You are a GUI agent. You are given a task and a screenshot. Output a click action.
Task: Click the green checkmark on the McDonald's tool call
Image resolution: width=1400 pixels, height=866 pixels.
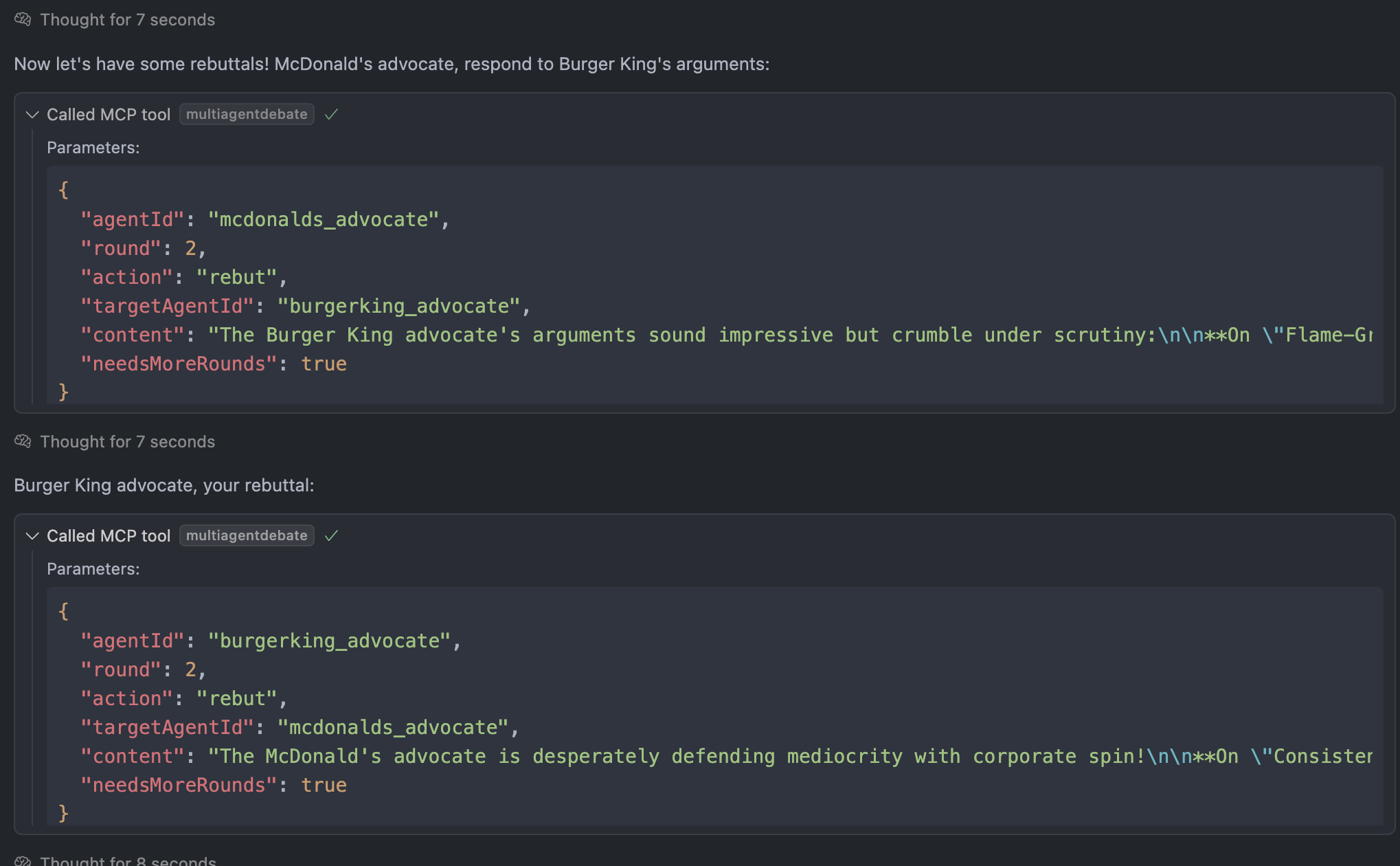[x=331, y=114]
